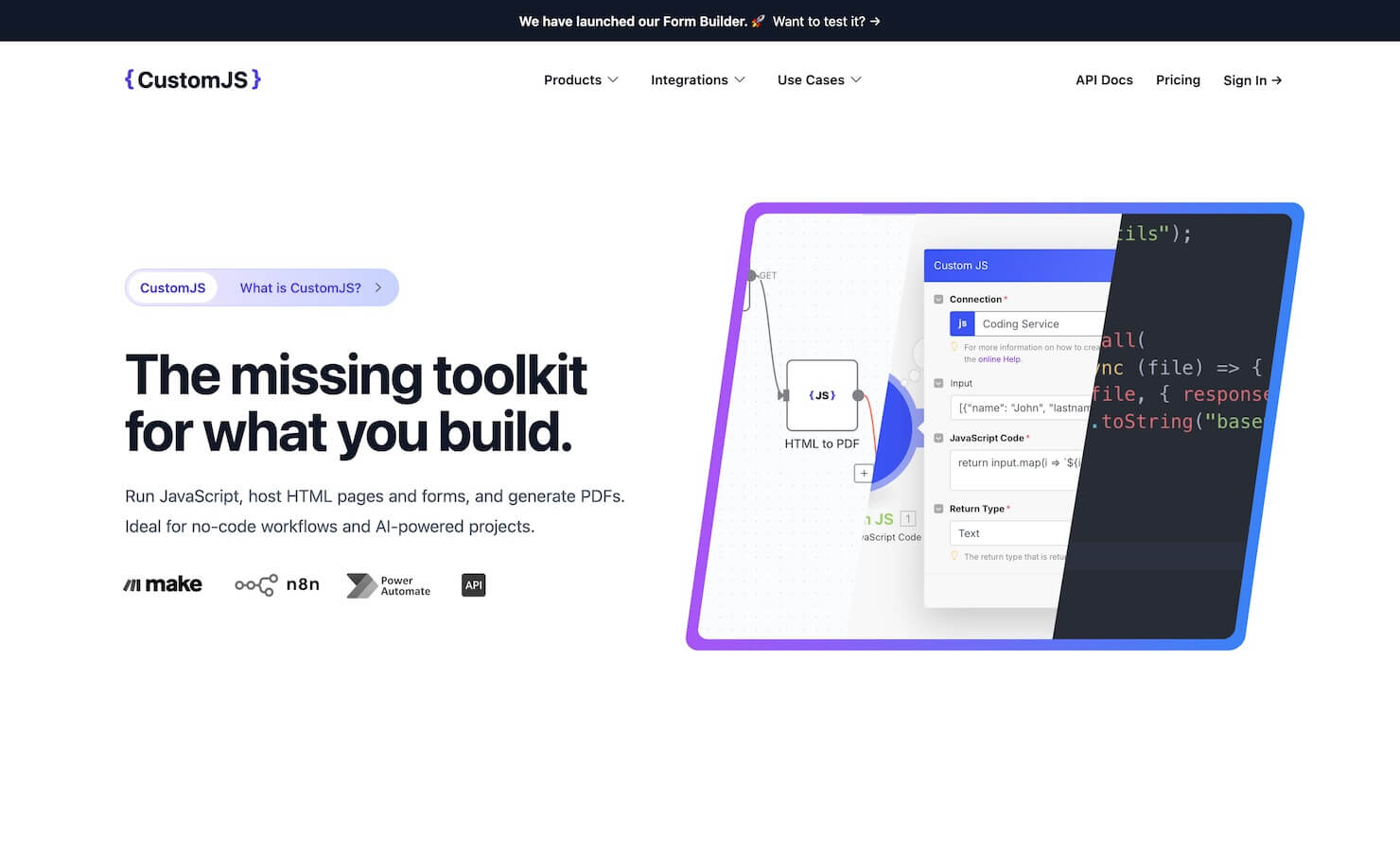Open the Use Cases dropdown

tap(817, 80)
